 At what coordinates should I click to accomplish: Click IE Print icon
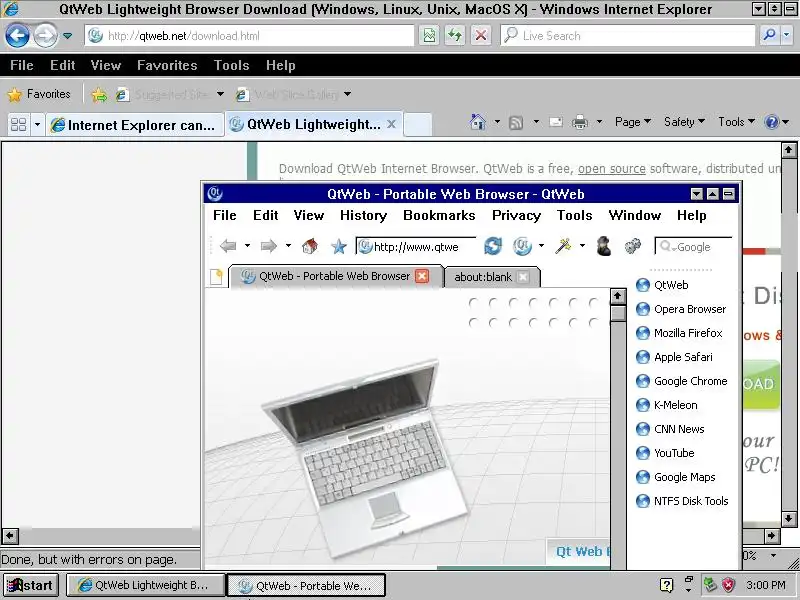[x=580, y=122]
